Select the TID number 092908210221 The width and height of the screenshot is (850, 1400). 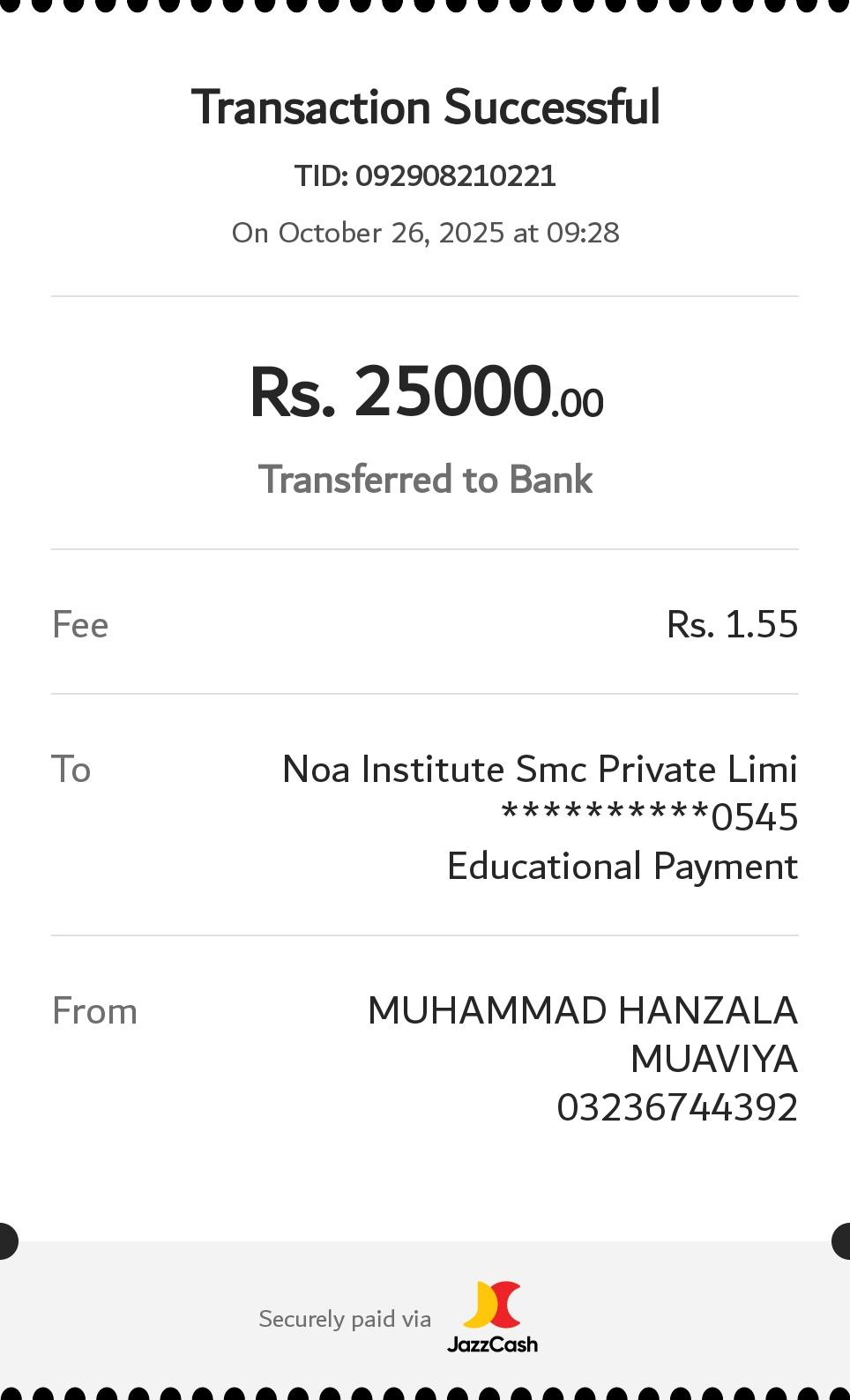tap(455, 176)
